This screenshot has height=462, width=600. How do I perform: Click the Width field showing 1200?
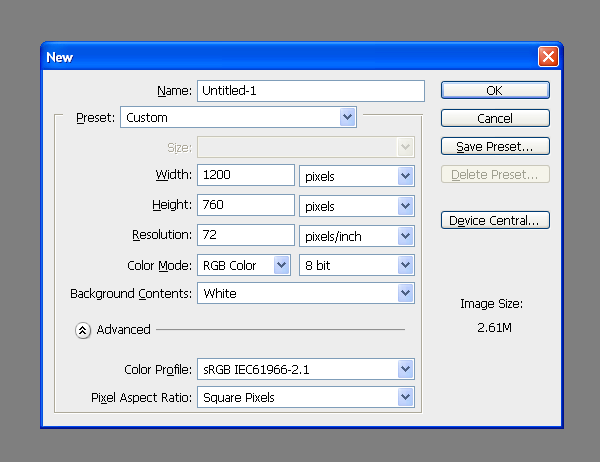[246, 175]
